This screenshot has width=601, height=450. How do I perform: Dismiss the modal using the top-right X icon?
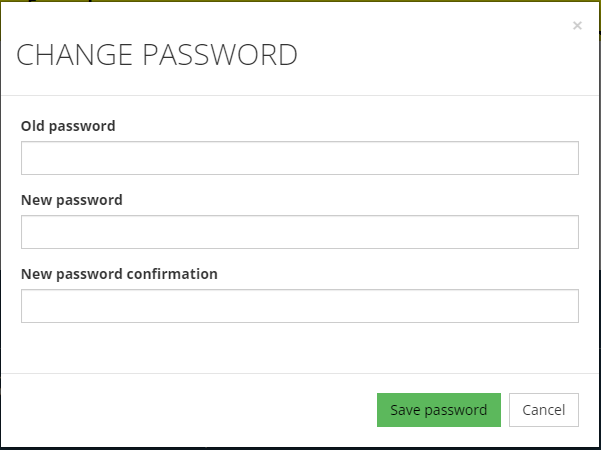pos(577,26)
